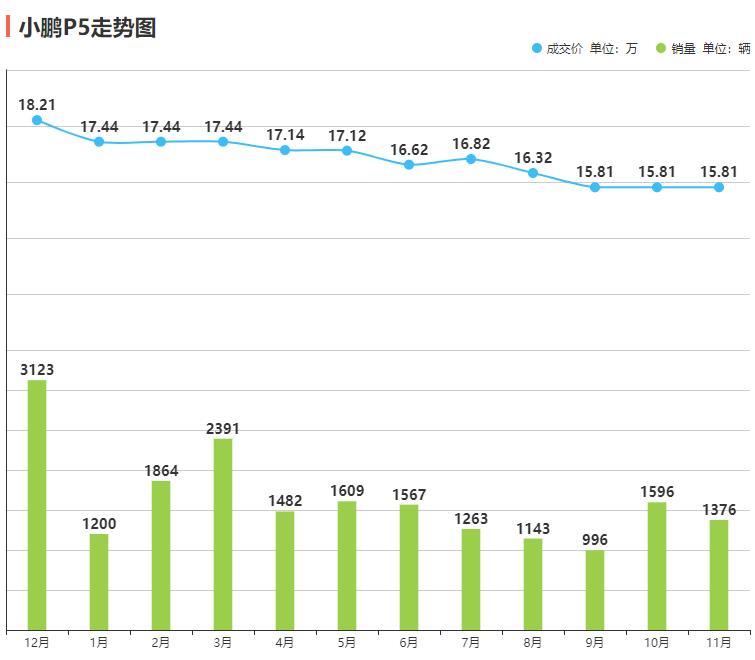The image size is (755, 660).
Task: Click the 996 value label
Action: (x=595, y=540)
